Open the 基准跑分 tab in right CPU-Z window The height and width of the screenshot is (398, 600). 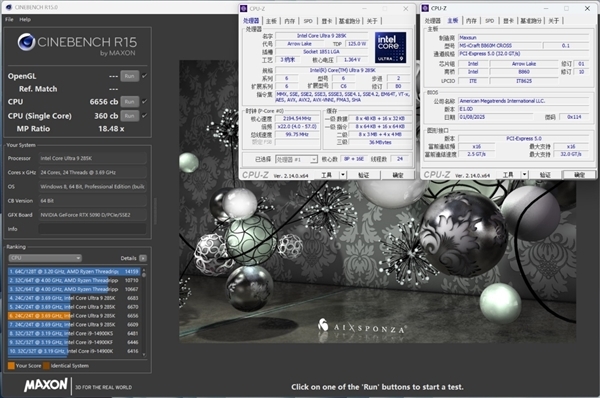coord(531,21)
